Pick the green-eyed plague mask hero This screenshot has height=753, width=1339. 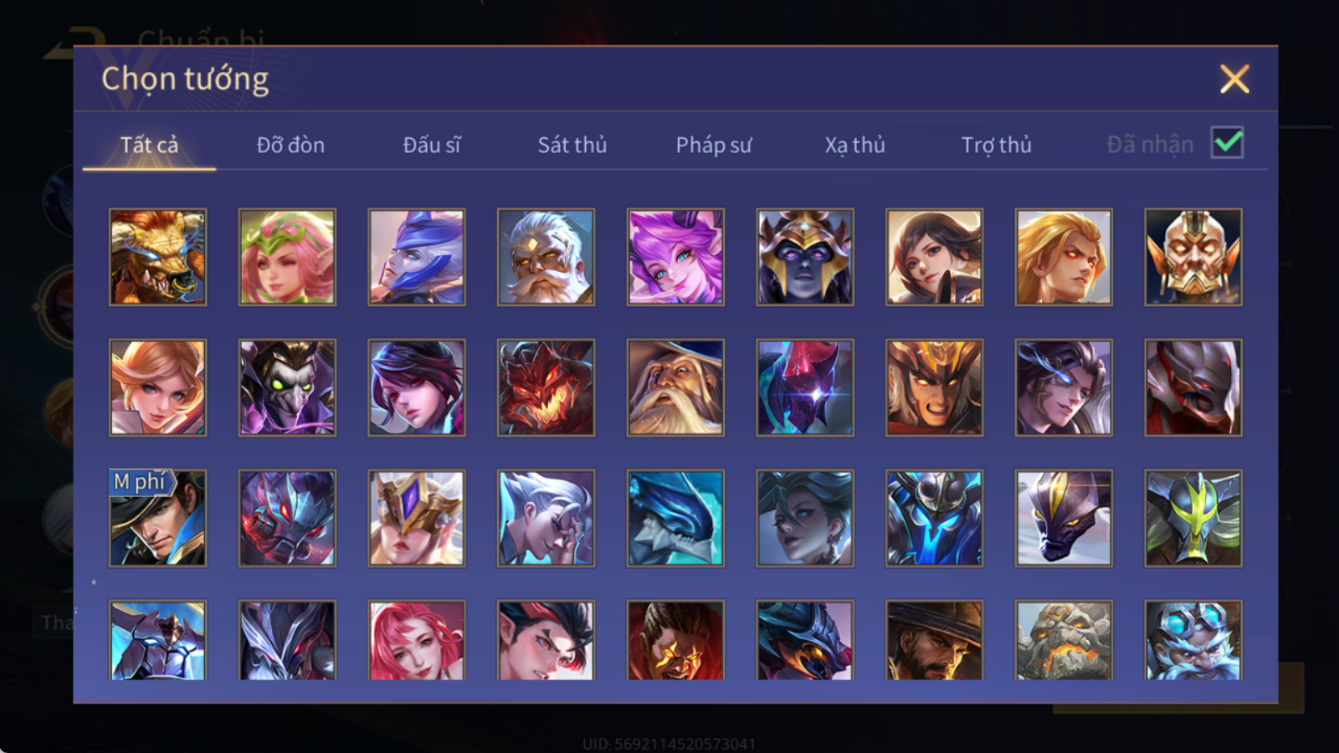287,387
